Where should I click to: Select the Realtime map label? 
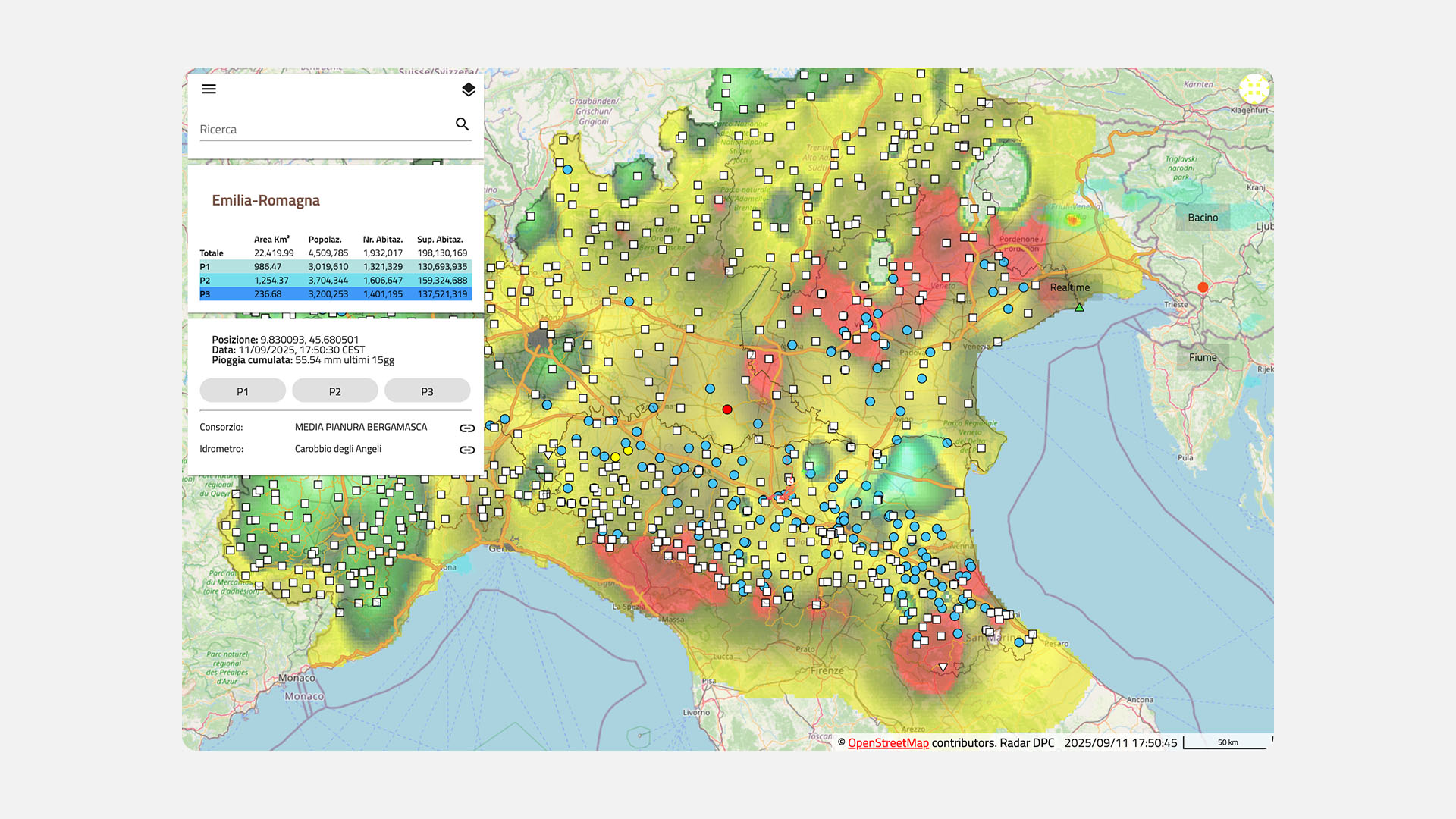(x=1069, y=287)
